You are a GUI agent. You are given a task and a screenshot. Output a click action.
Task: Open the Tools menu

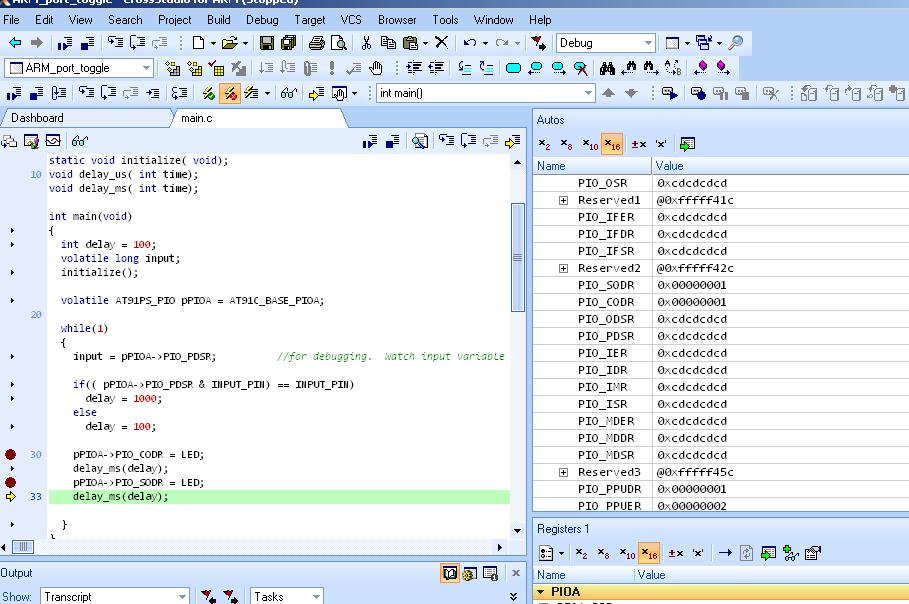pos(445,20)
